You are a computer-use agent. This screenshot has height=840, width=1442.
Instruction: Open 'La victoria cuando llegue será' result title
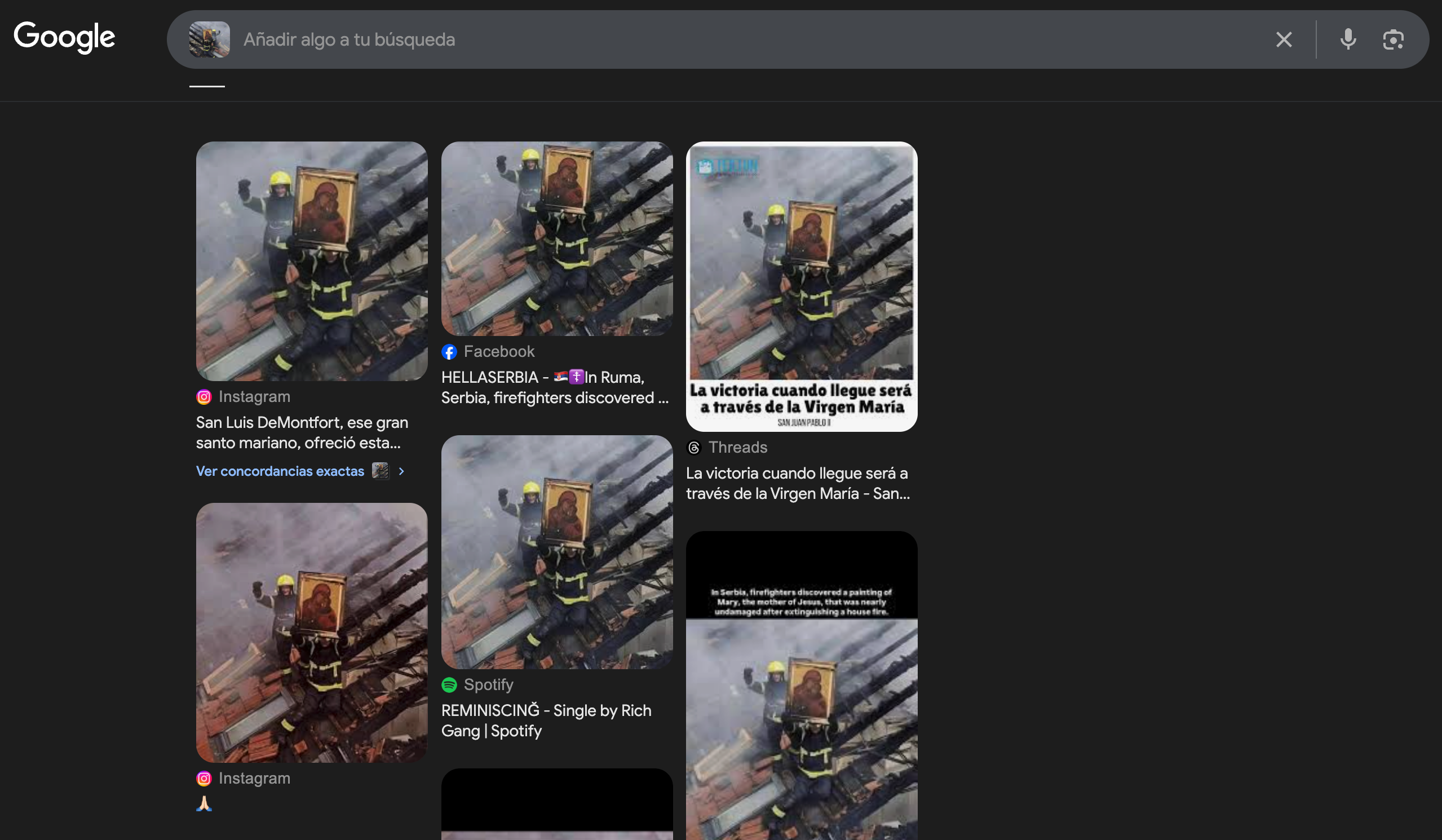pos(798,484)
